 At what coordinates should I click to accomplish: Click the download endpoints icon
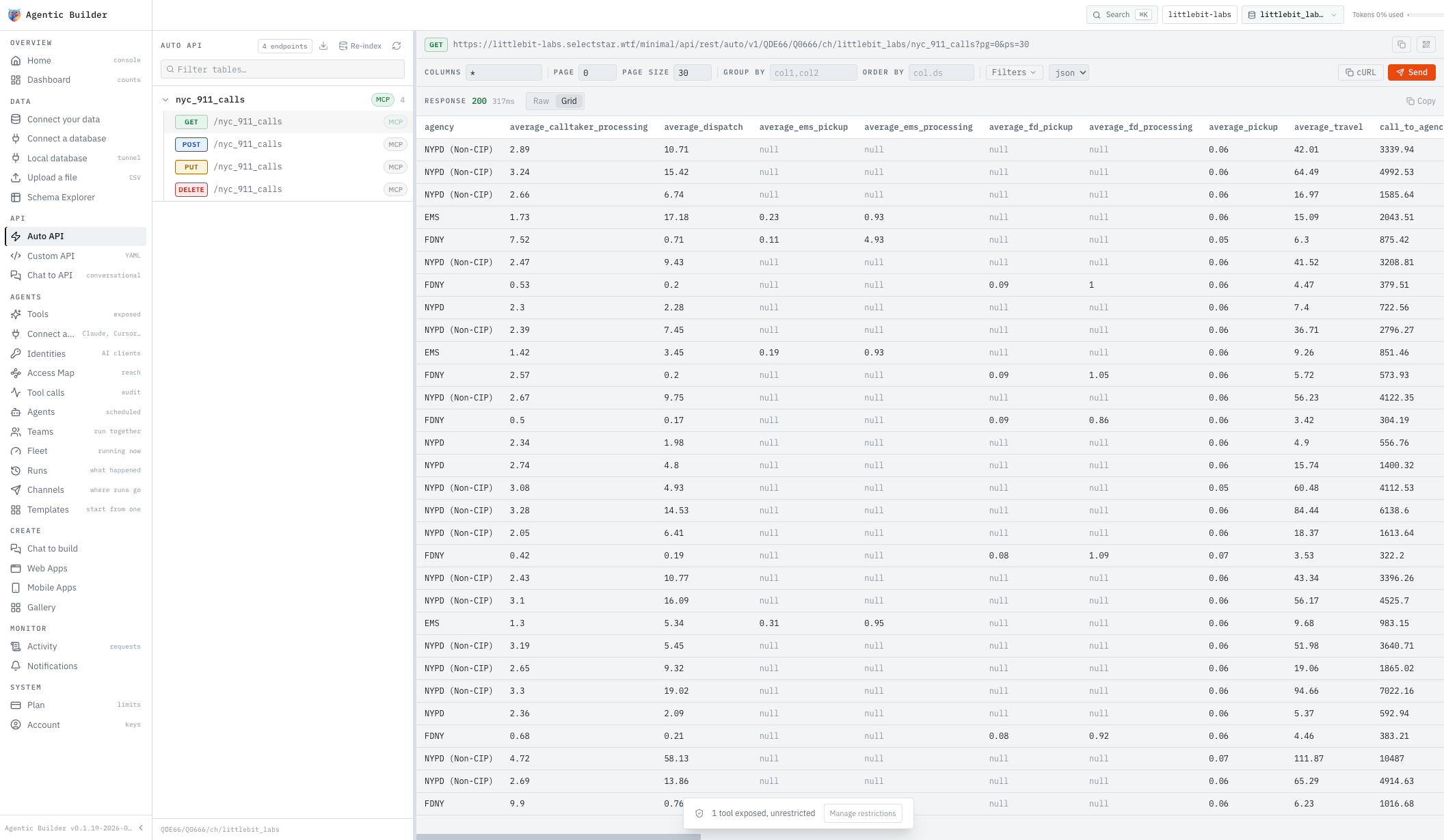coord(323,46)
